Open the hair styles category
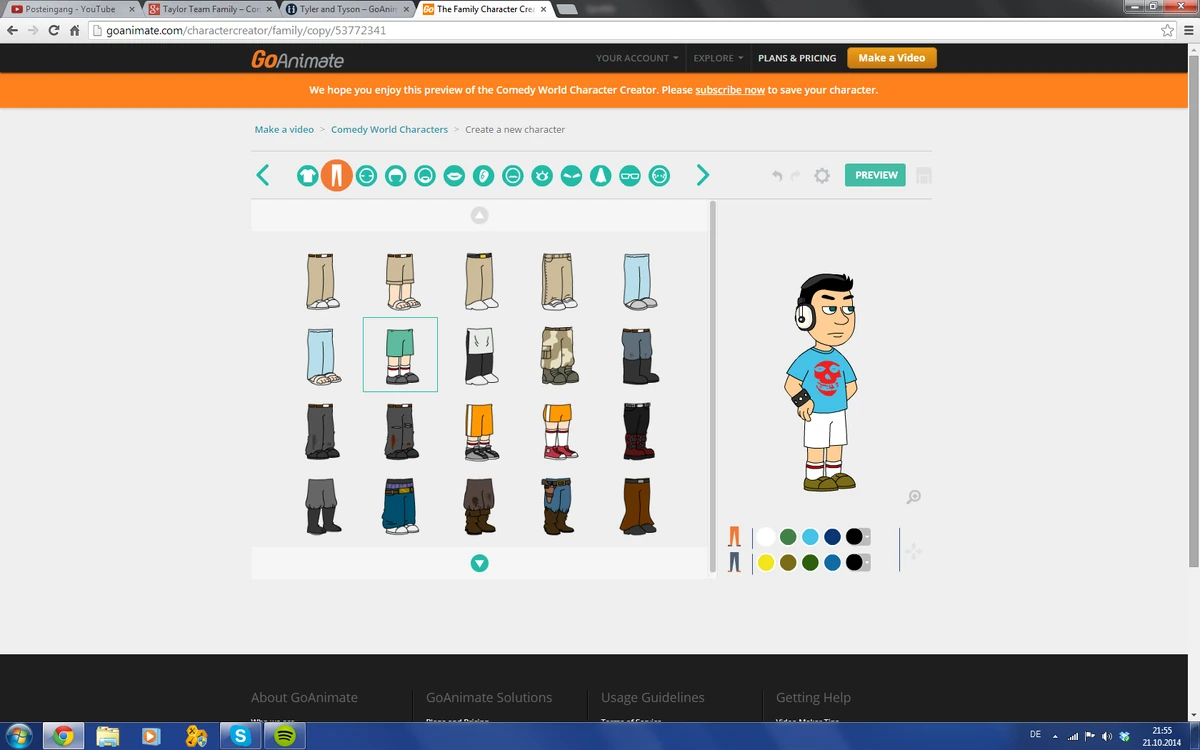Screen dimensions: 1200x750 pyautogui.click(x=396, y=175)
